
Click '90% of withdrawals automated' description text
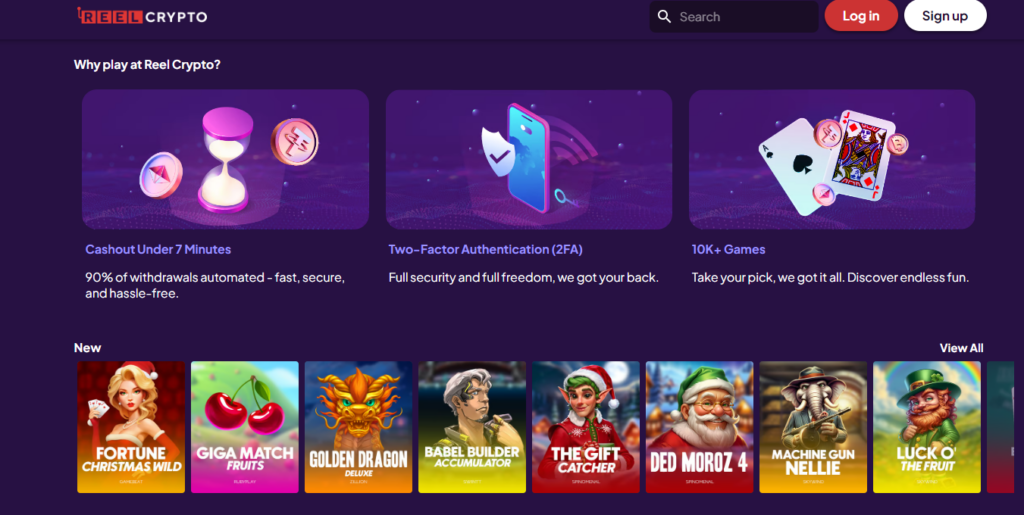coord(215,285)
